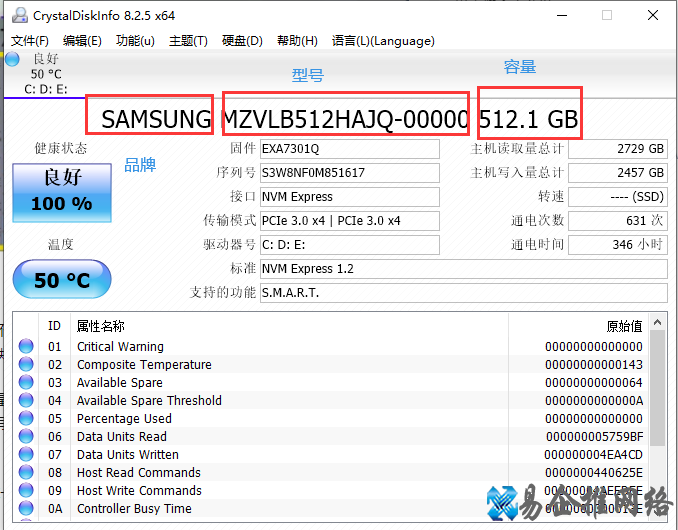This screenshot has height=530, width=678.
Task: Click the host reads total 2729 GB
Action: (x=618, y=149)
